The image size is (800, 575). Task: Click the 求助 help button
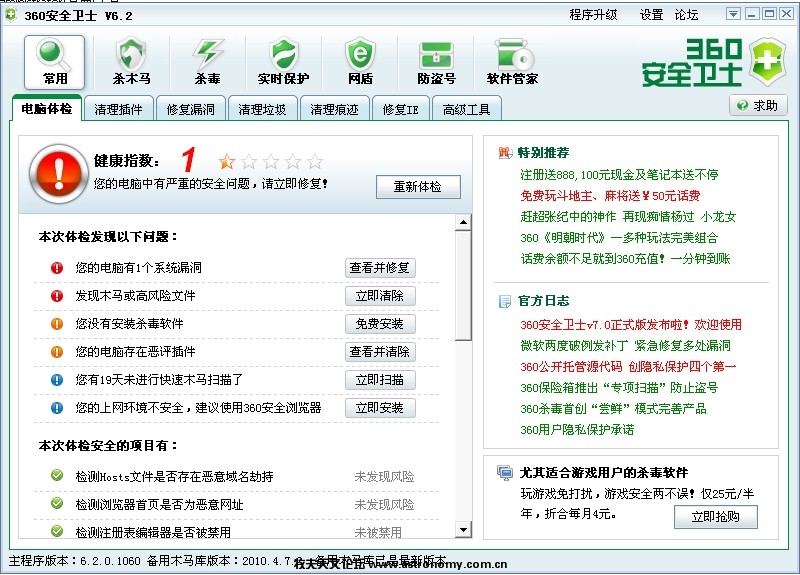pos(758,106)
